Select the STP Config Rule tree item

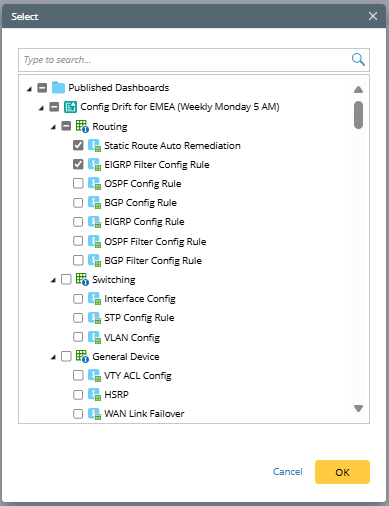[x=139, y=318]
